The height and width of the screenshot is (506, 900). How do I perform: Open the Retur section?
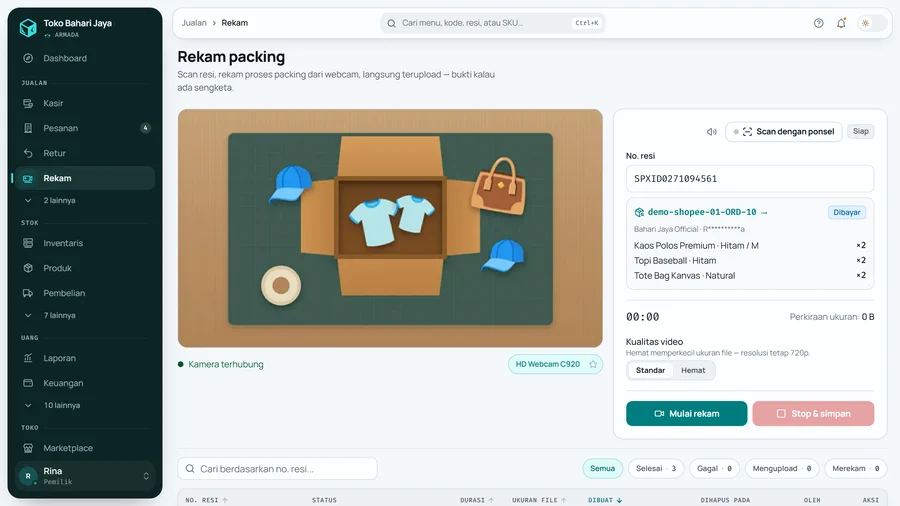click(x=85, y=153)
